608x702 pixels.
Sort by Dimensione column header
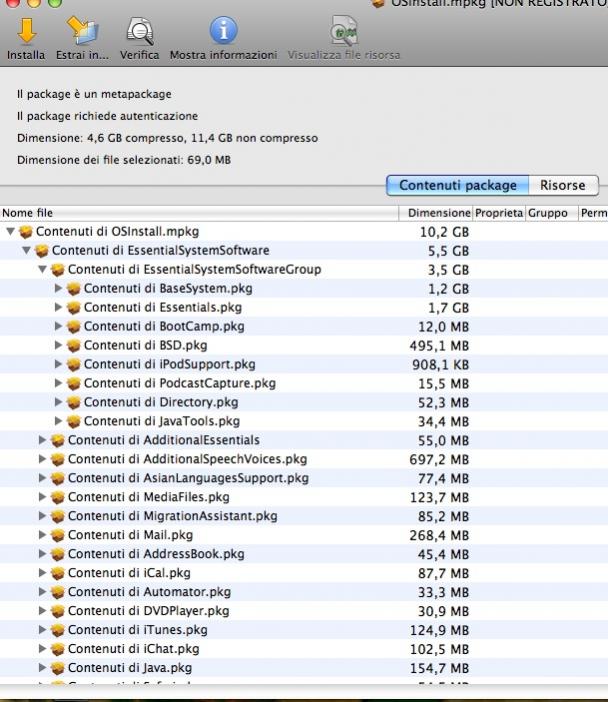435,213
